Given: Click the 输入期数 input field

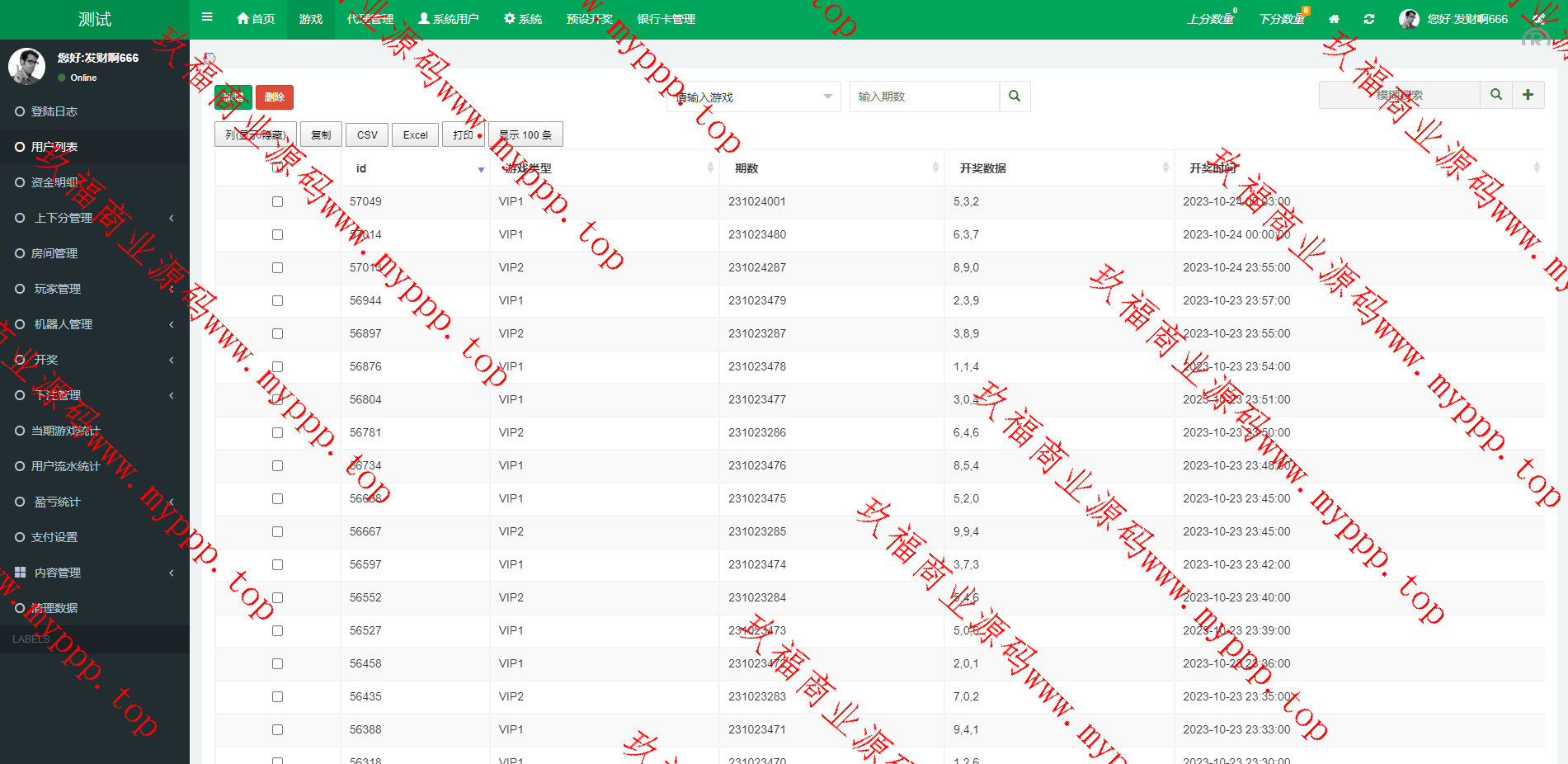Looking at the screenshot, I should point(924,97).
